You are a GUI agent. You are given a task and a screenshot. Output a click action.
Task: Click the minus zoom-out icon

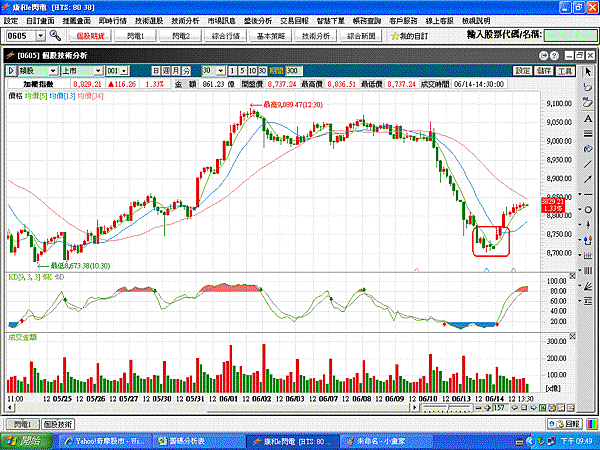(x=478, y=408)
